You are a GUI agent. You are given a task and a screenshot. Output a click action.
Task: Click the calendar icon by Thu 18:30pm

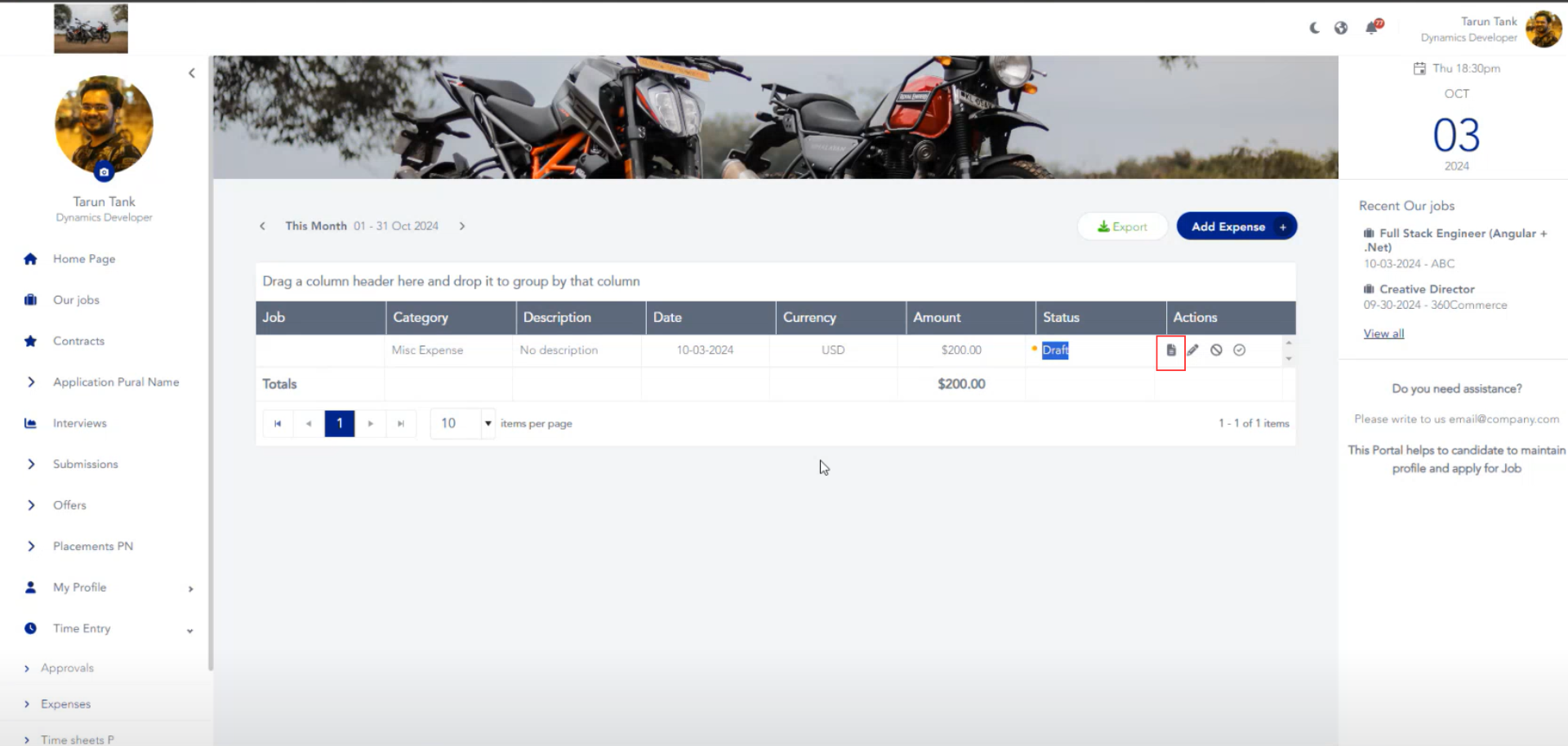[x=1419, y=69]
